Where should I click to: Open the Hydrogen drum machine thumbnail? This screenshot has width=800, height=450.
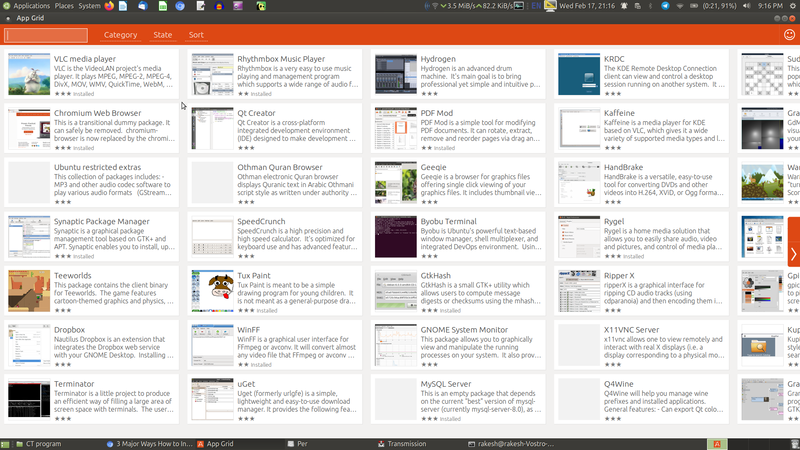pos(395,74)
